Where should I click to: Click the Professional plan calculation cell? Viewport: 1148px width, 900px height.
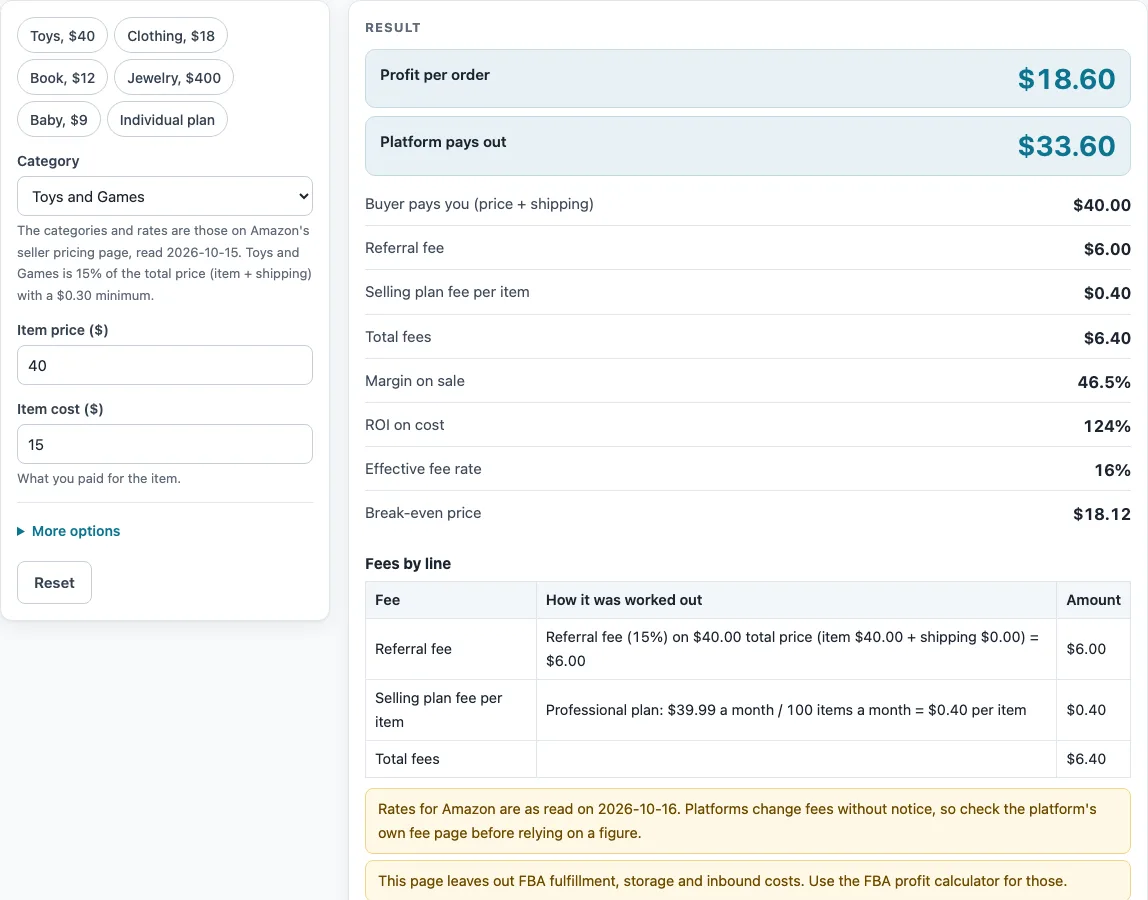point(796,710)
